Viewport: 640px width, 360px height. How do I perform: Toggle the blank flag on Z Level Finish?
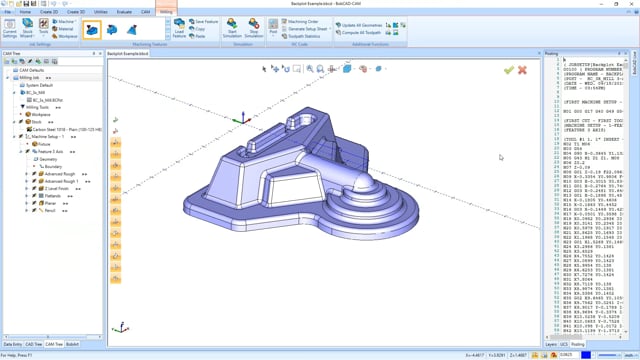34,189
